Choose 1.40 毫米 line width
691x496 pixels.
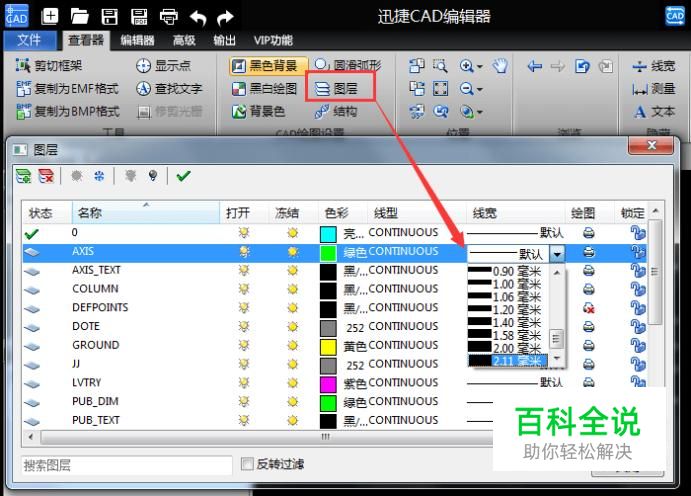(x=507, y=322)
